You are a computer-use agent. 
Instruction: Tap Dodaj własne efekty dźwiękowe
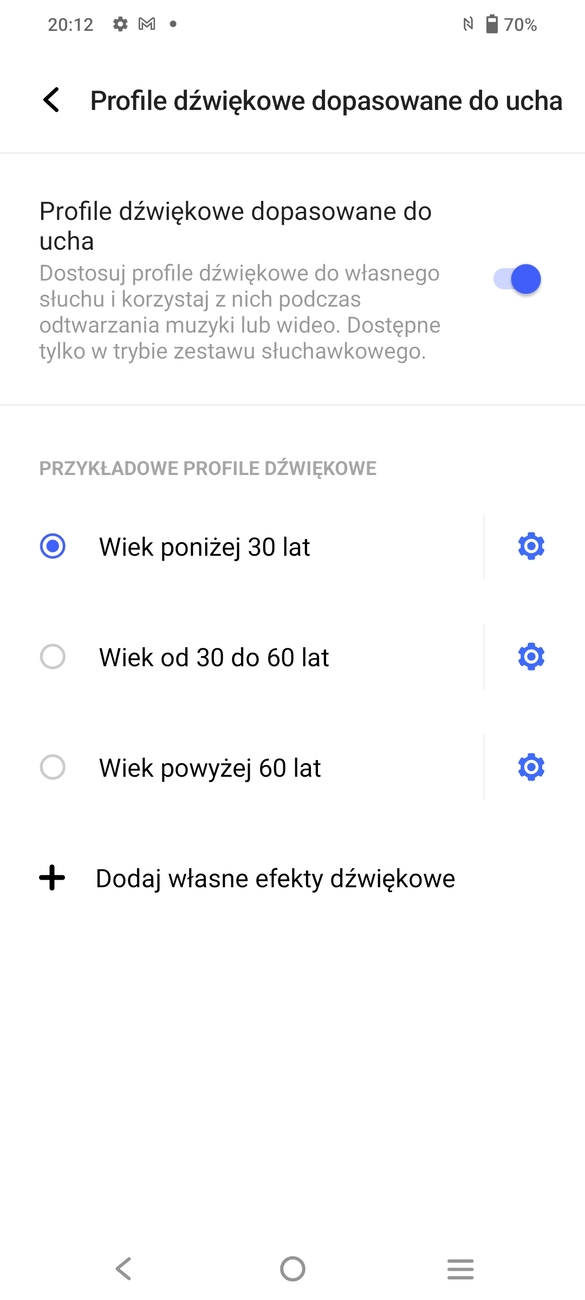[275, 878]
